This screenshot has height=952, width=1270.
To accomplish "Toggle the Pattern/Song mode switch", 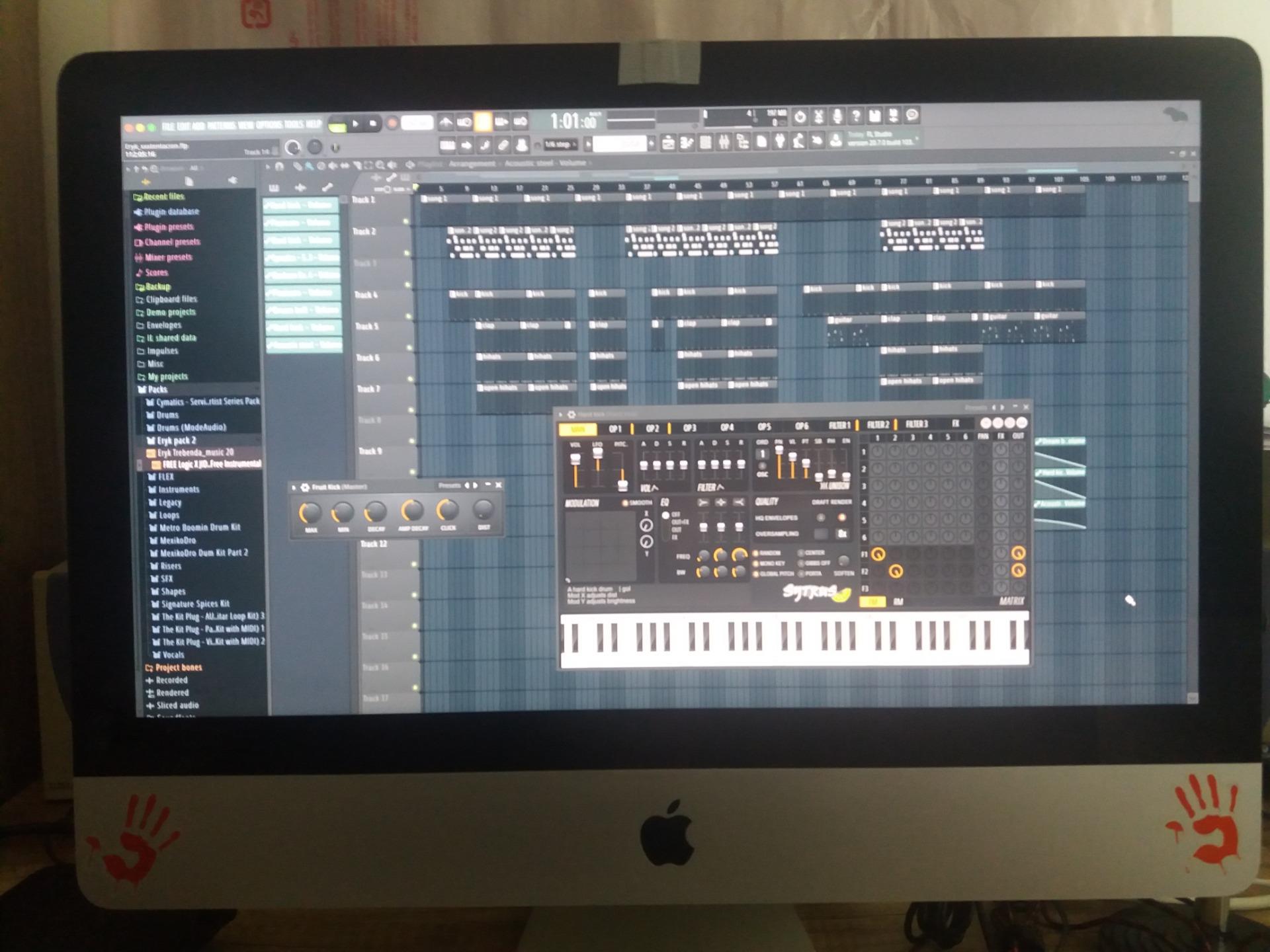I will point(337,124).
